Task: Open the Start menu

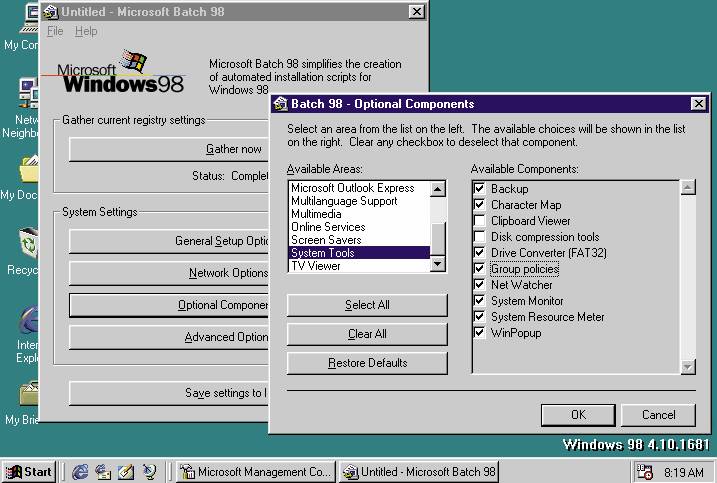Action: (x=28, y=472)
